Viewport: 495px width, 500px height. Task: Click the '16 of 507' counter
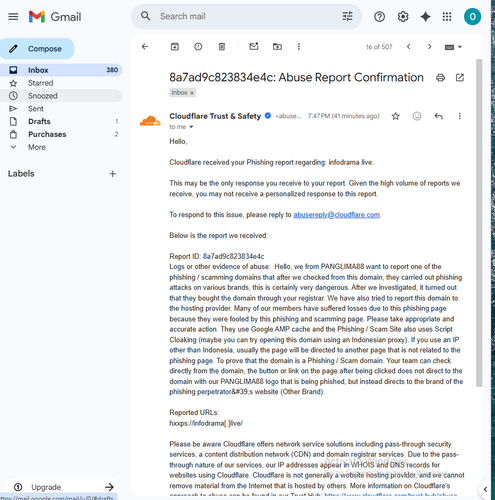tap(379, 47)
